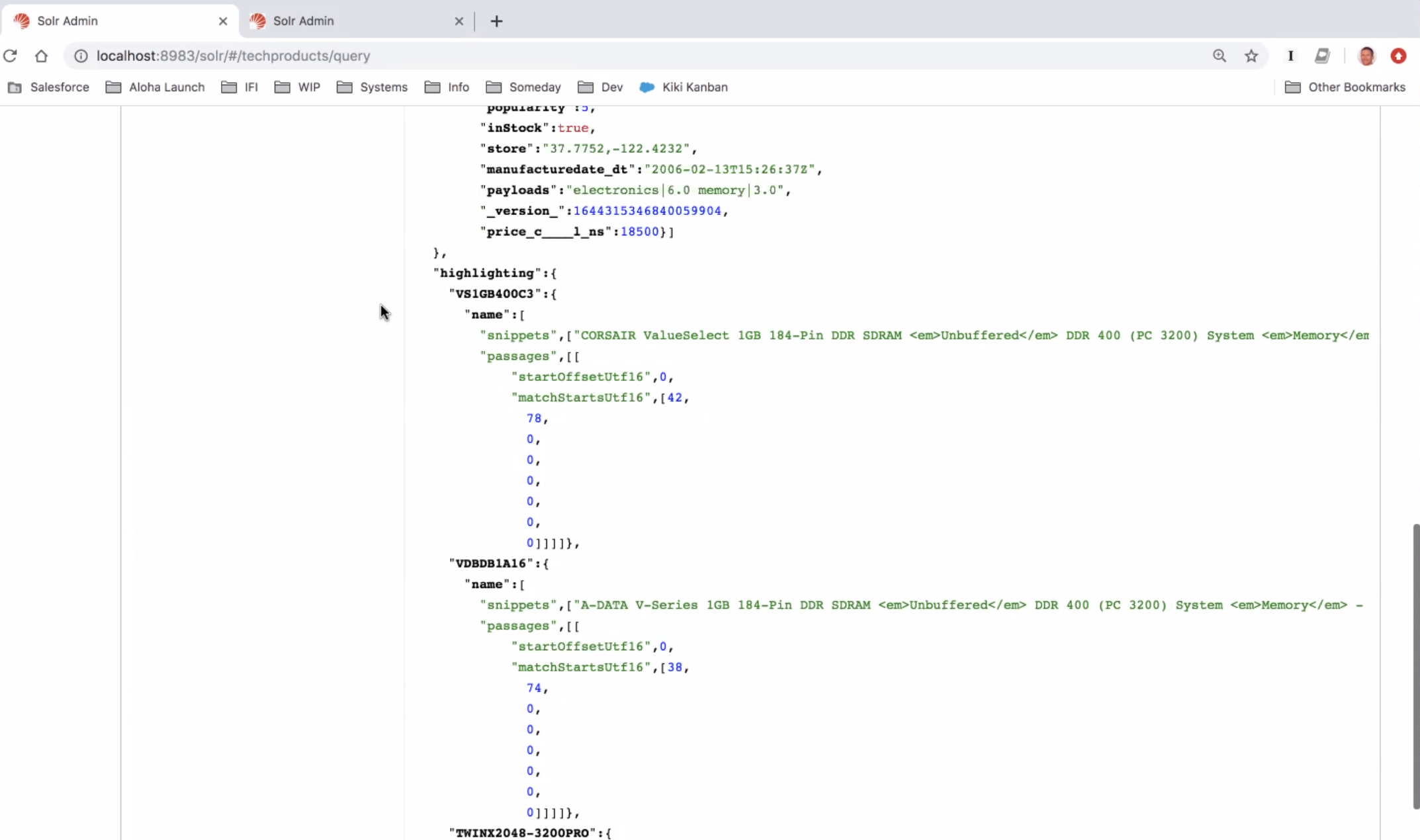This screenshot has height=840, width=1420.
Task: Click the red update notification icon
Action: tap(1398, 56)
